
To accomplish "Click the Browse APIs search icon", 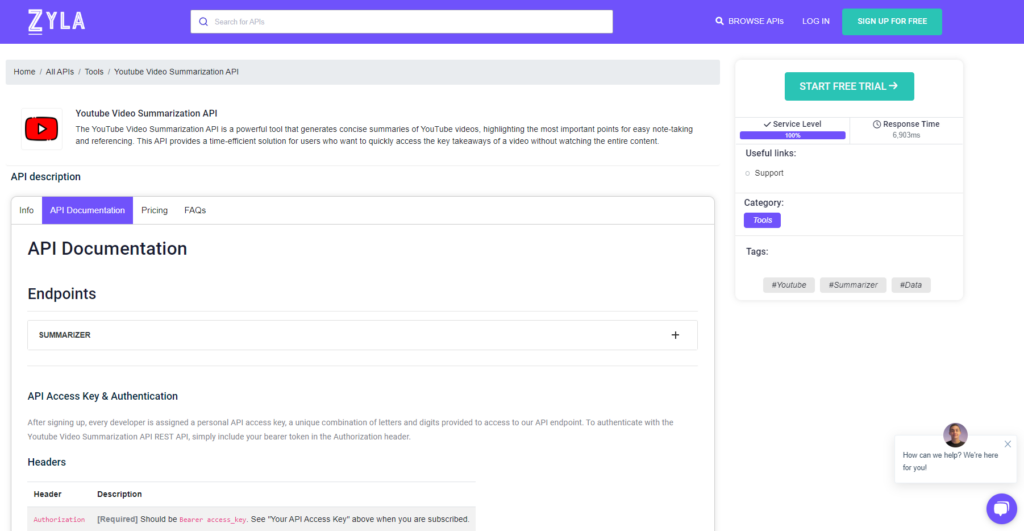I will (x=719, y=21).
